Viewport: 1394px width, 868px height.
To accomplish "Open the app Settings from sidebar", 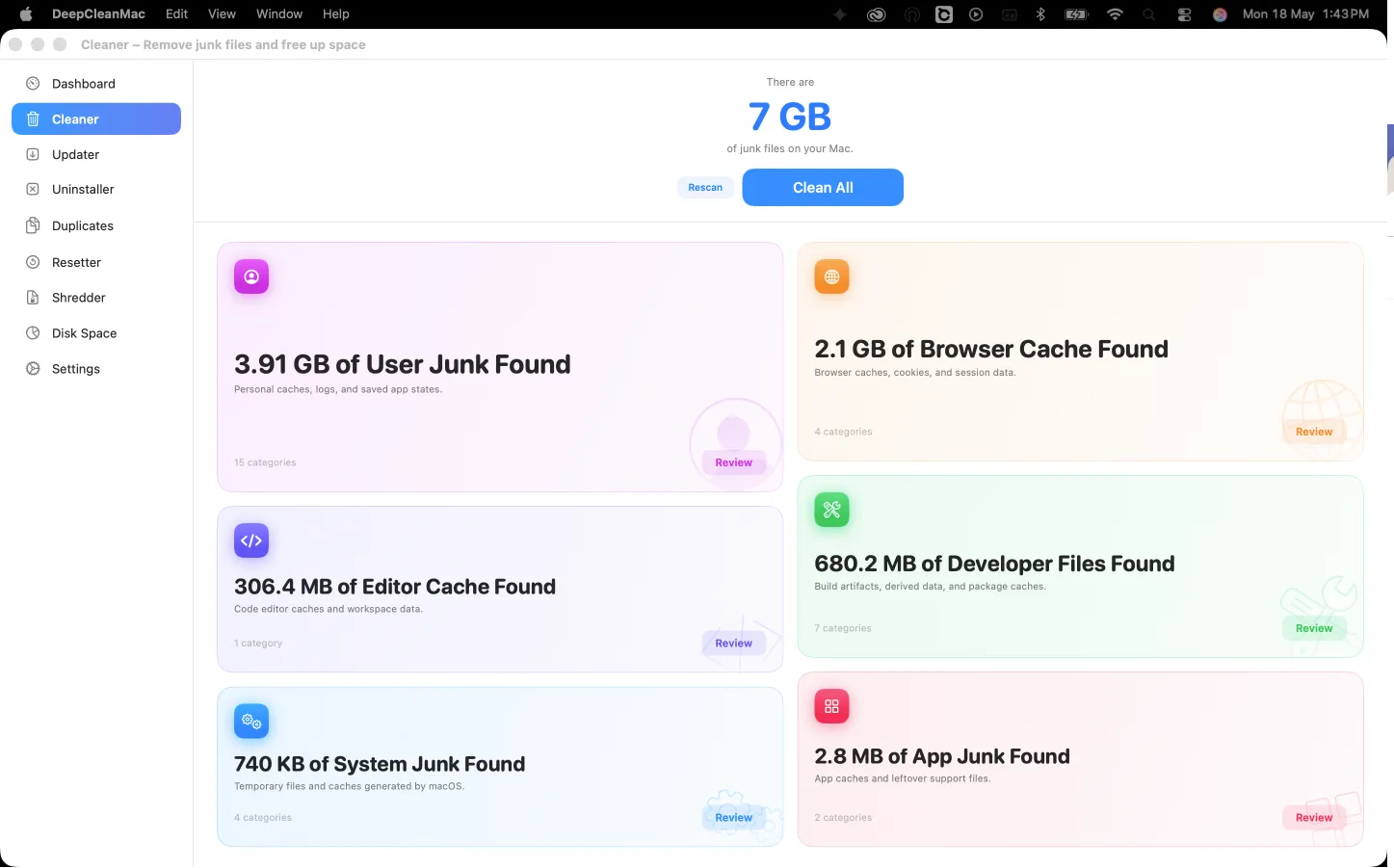I will point(95,369).
